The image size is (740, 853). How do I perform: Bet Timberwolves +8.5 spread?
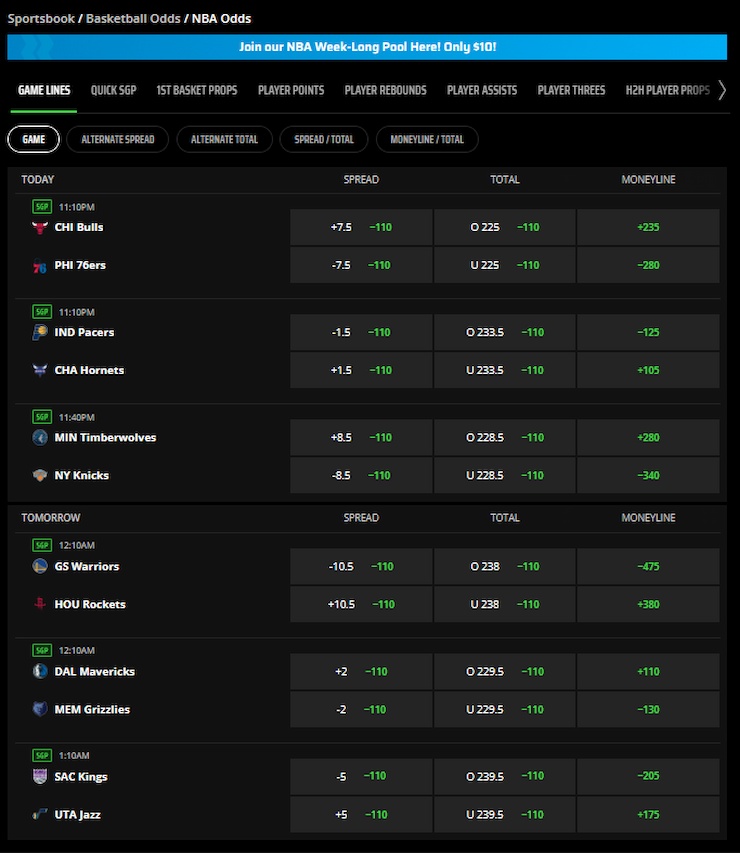[x=361, y=437]
